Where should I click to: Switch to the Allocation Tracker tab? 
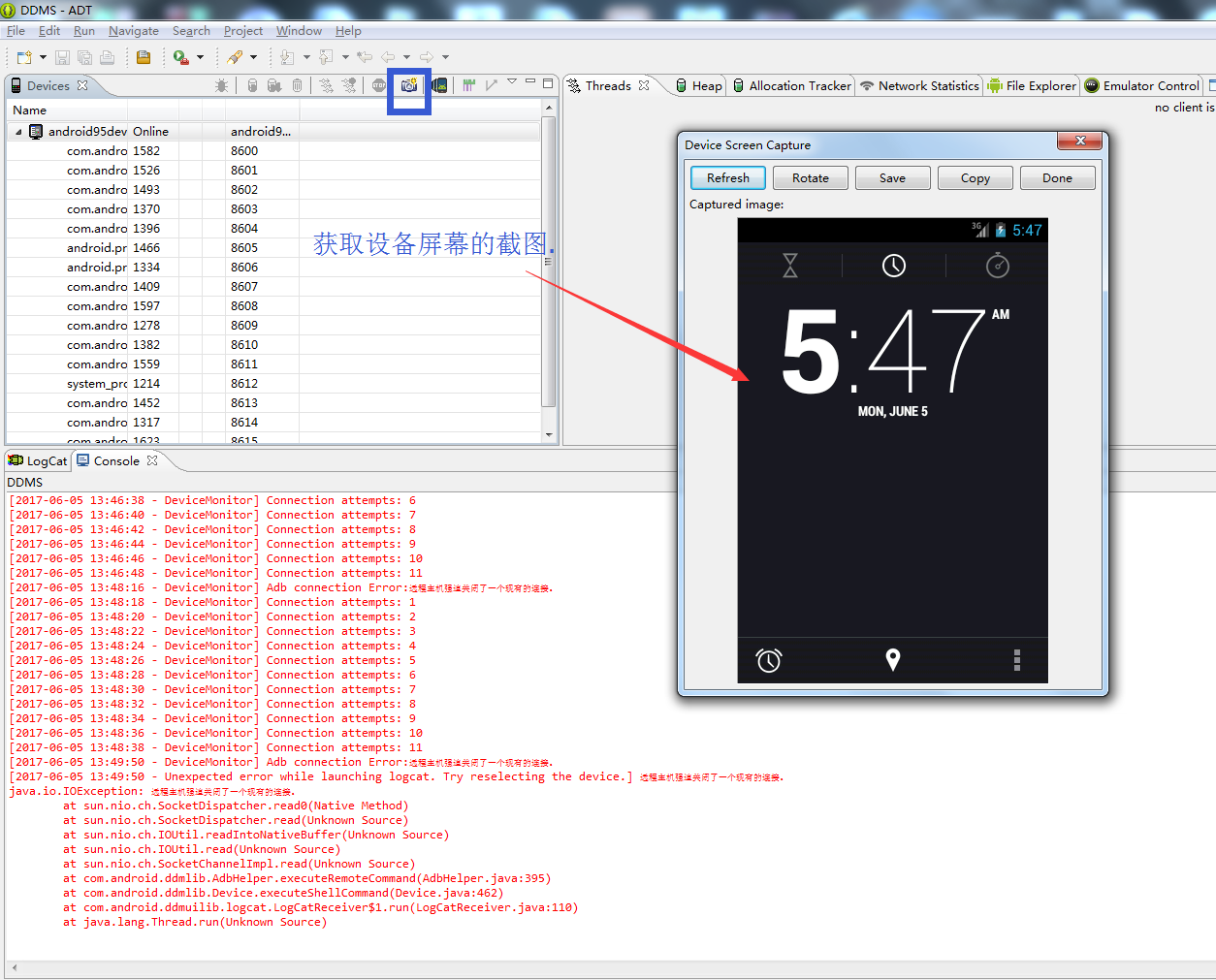(x=791, y=85)
